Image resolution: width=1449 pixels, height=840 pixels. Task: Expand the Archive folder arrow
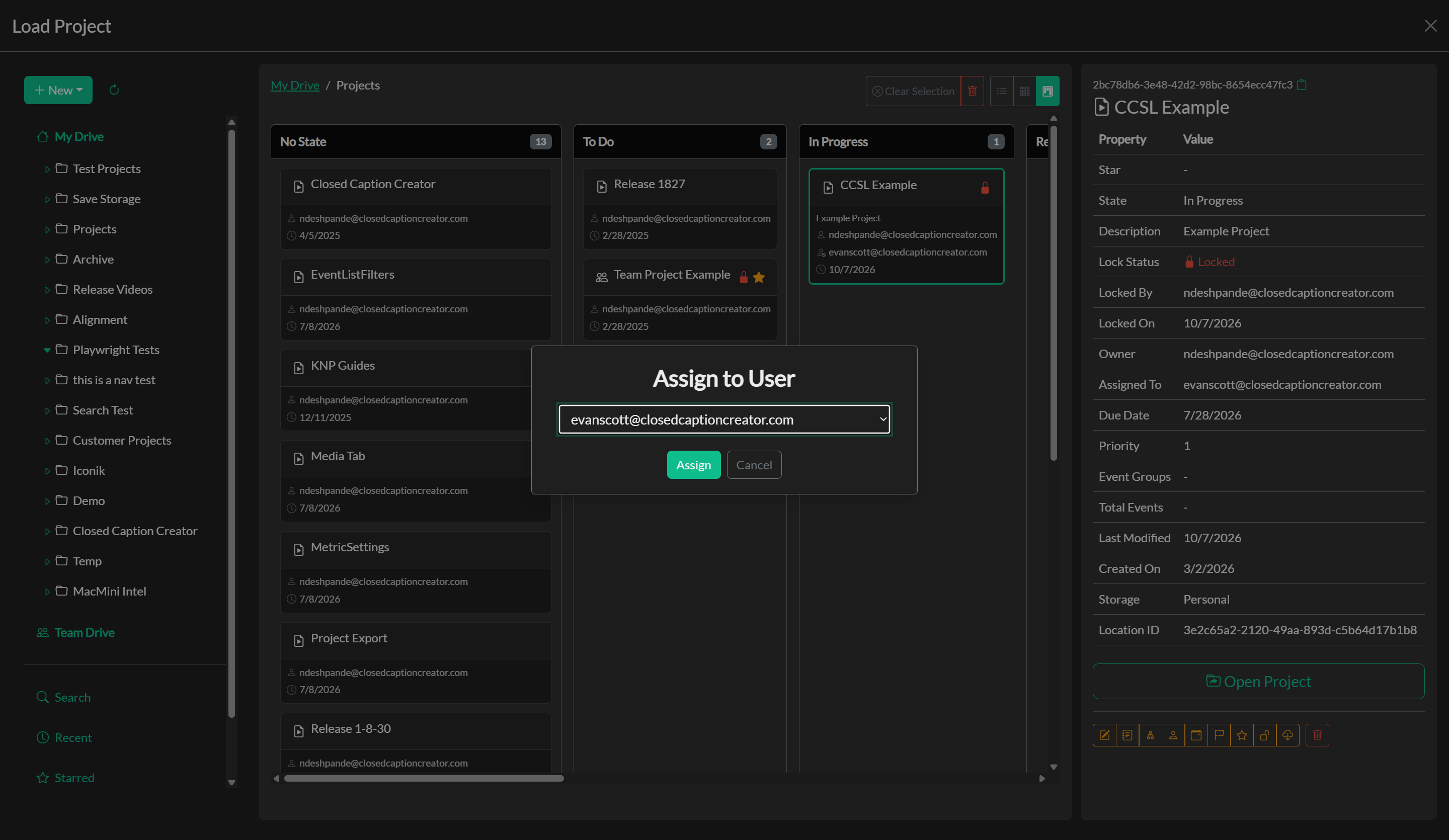(47, 260)
